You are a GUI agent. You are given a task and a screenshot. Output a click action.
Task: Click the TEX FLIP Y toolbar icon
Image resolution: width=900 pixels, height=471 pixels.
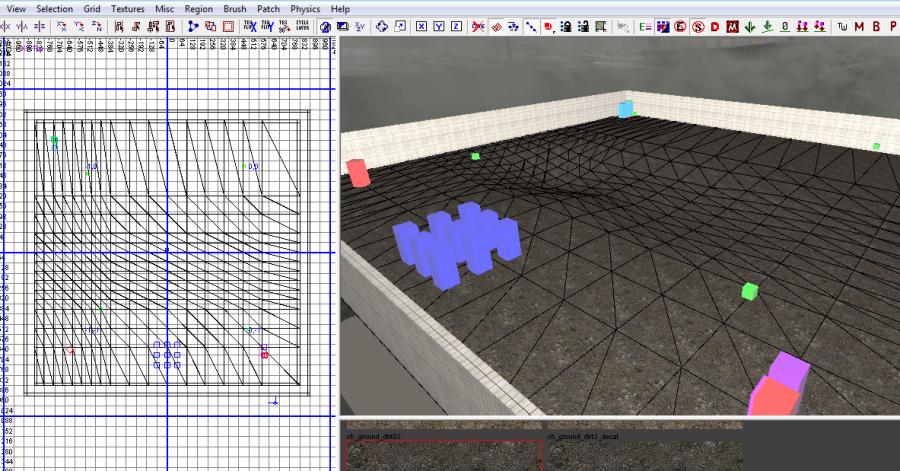[x=266, y=26]
